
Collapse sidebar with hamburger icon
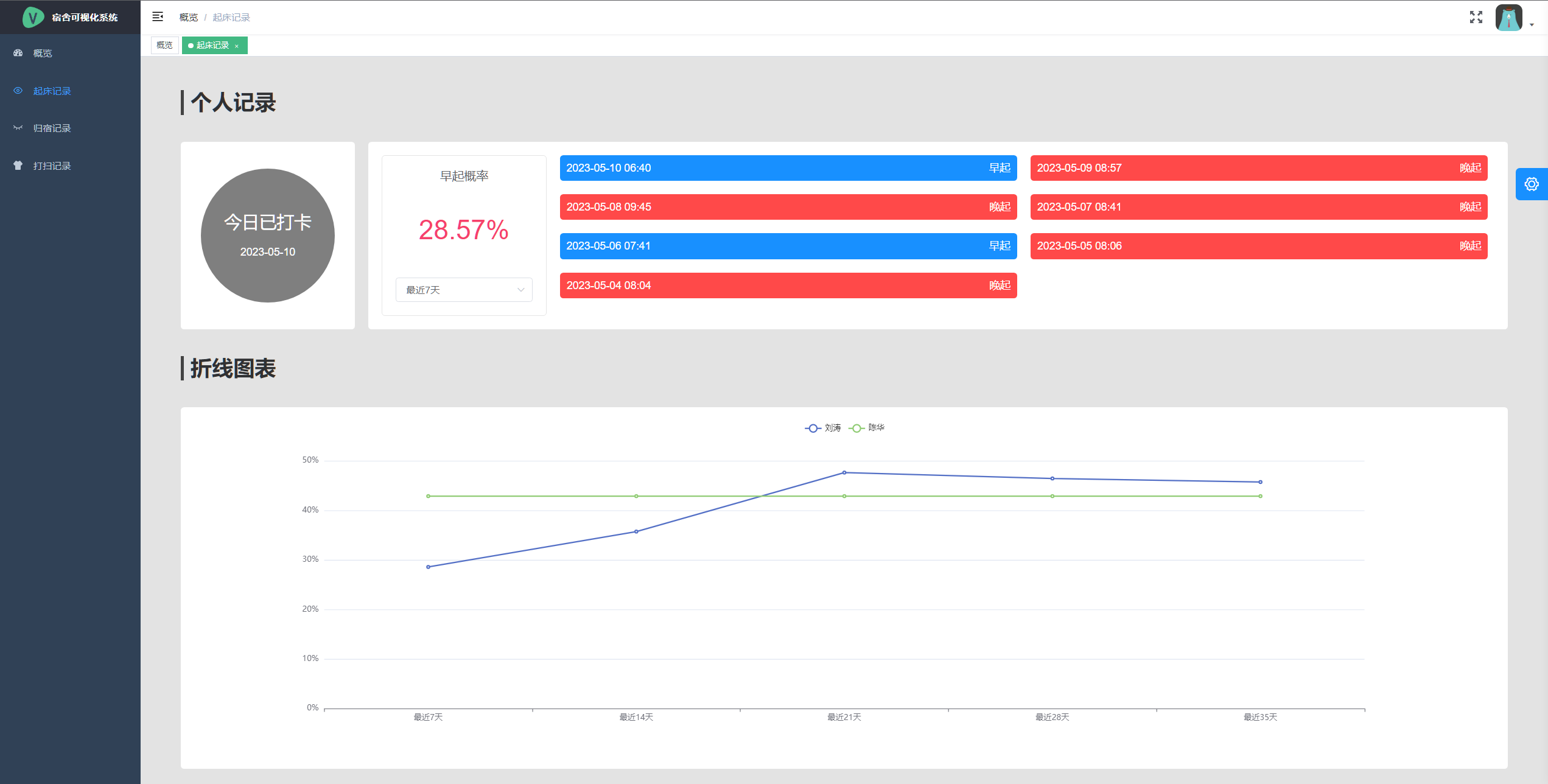coord(158,17)
